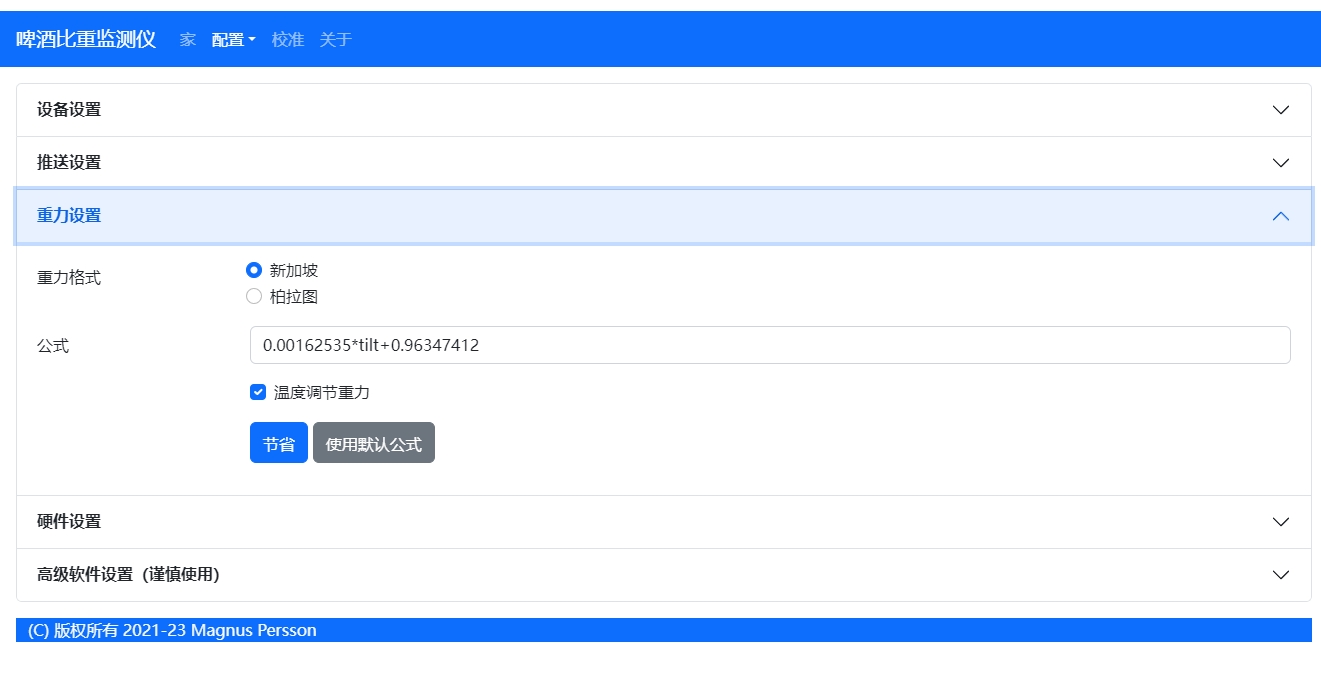Click the chevron on 高级软件设置 row

coord(1280,575)
